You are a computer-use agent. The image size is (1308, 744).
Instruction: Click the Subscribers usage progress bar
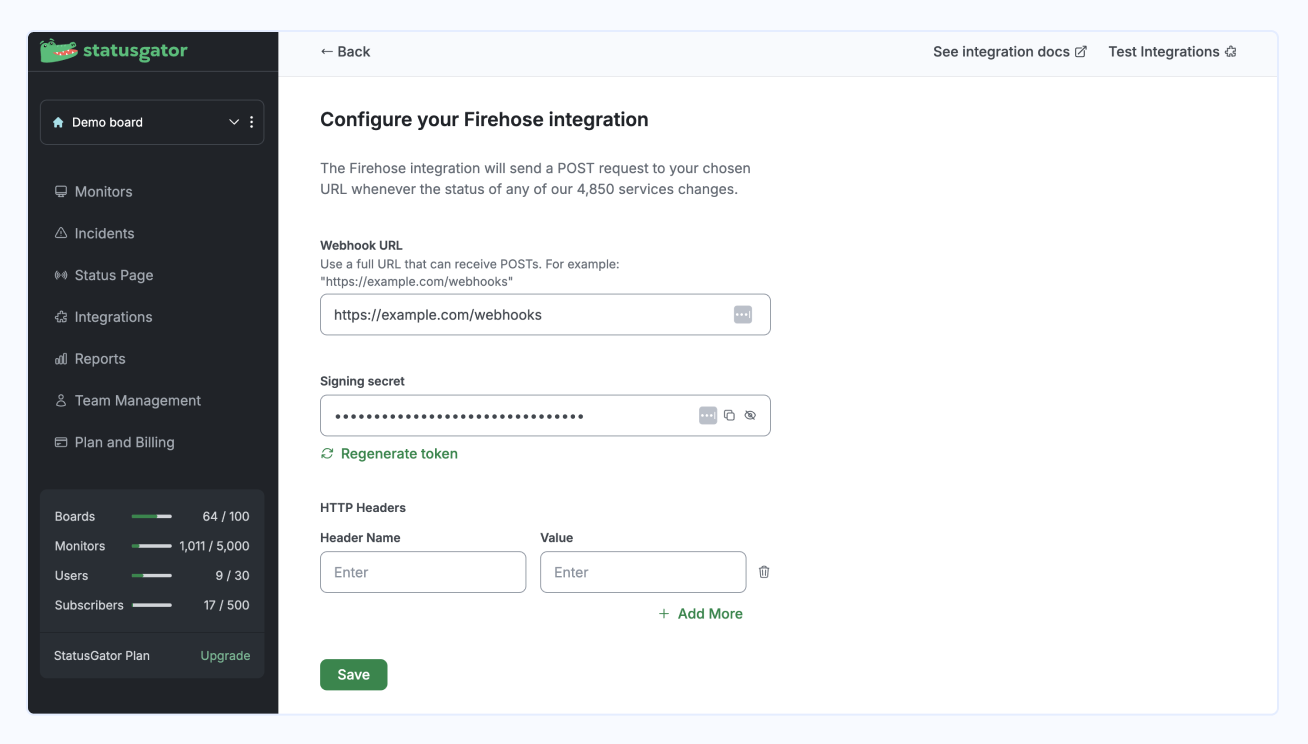(x=152, y=605)
